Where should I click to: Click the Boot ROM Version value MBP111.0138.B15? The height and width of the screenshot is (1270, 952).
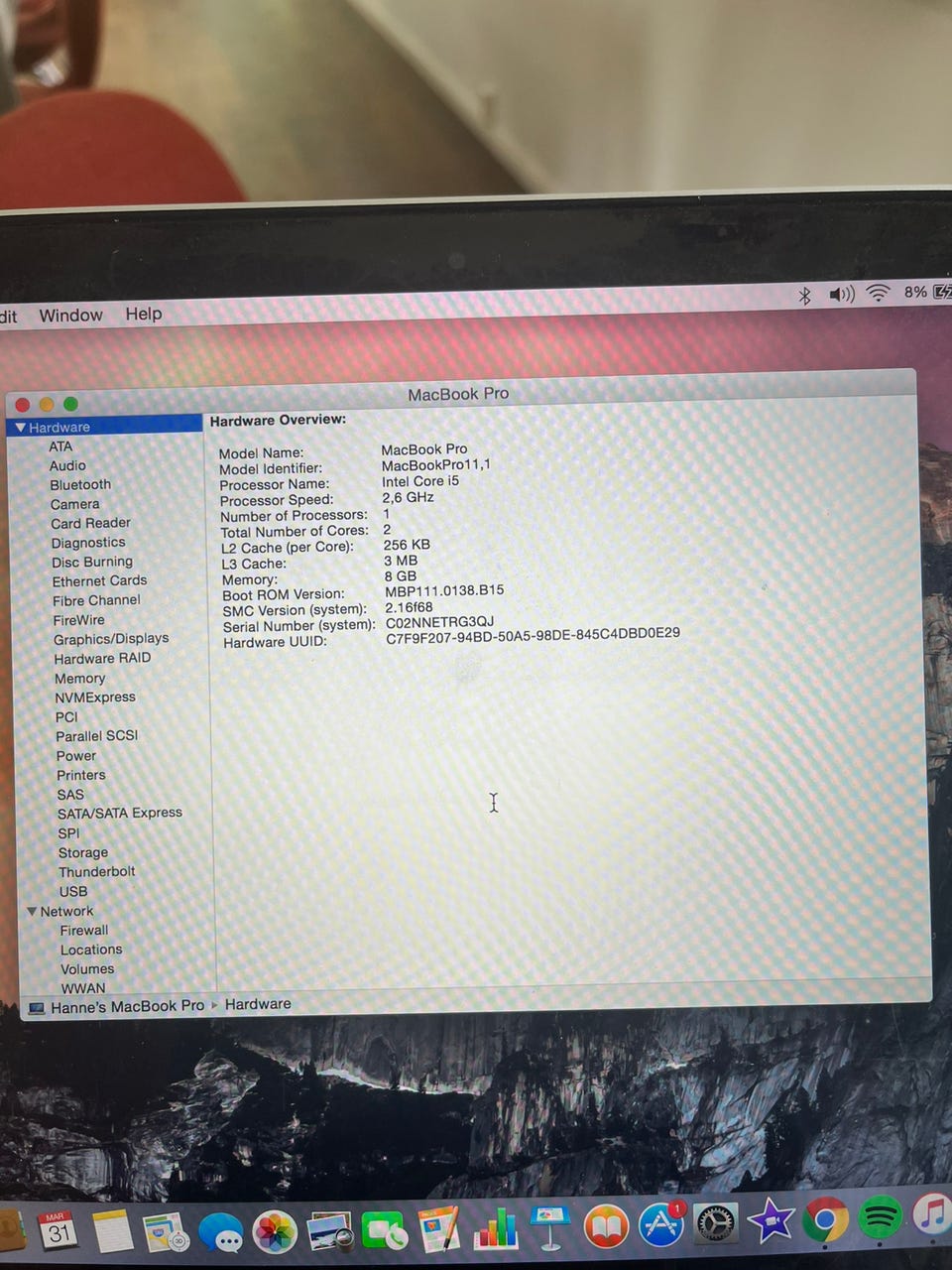(444, 590)
